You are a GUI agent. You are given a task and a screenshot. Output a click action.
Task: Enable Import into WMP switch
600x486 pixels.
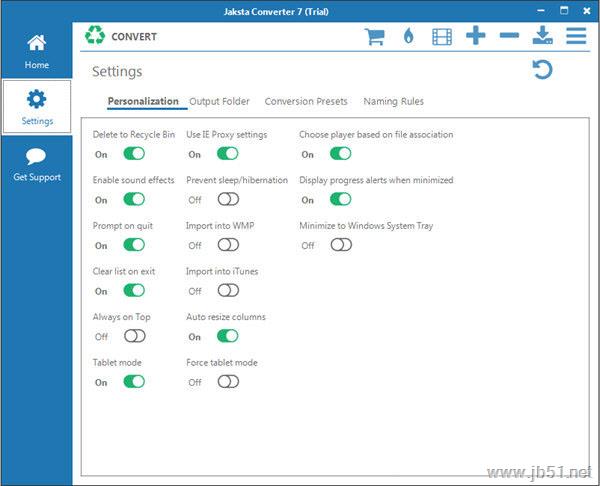[228, 245]
